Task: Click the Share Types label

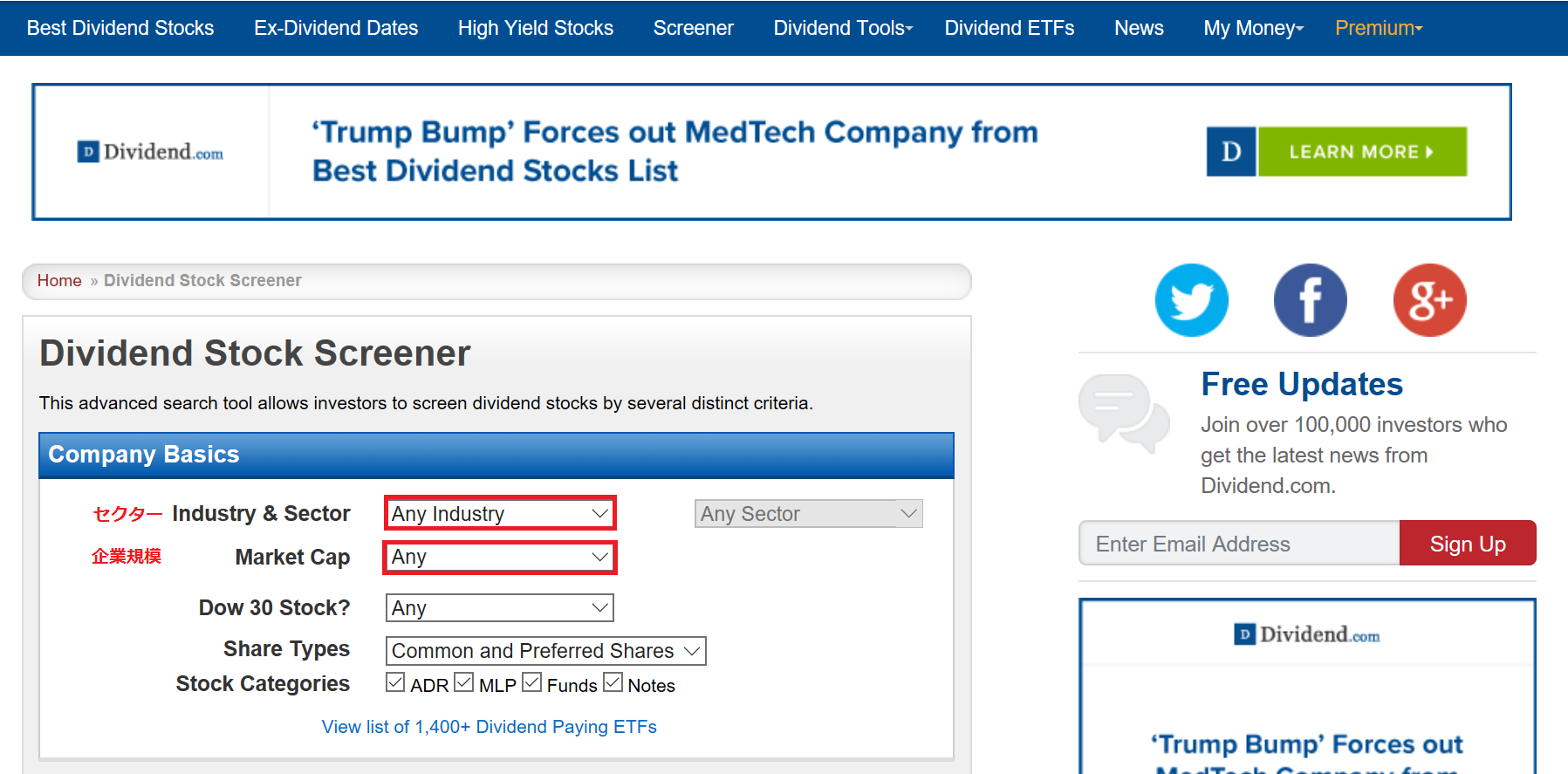Action: (x=286, y=649)
